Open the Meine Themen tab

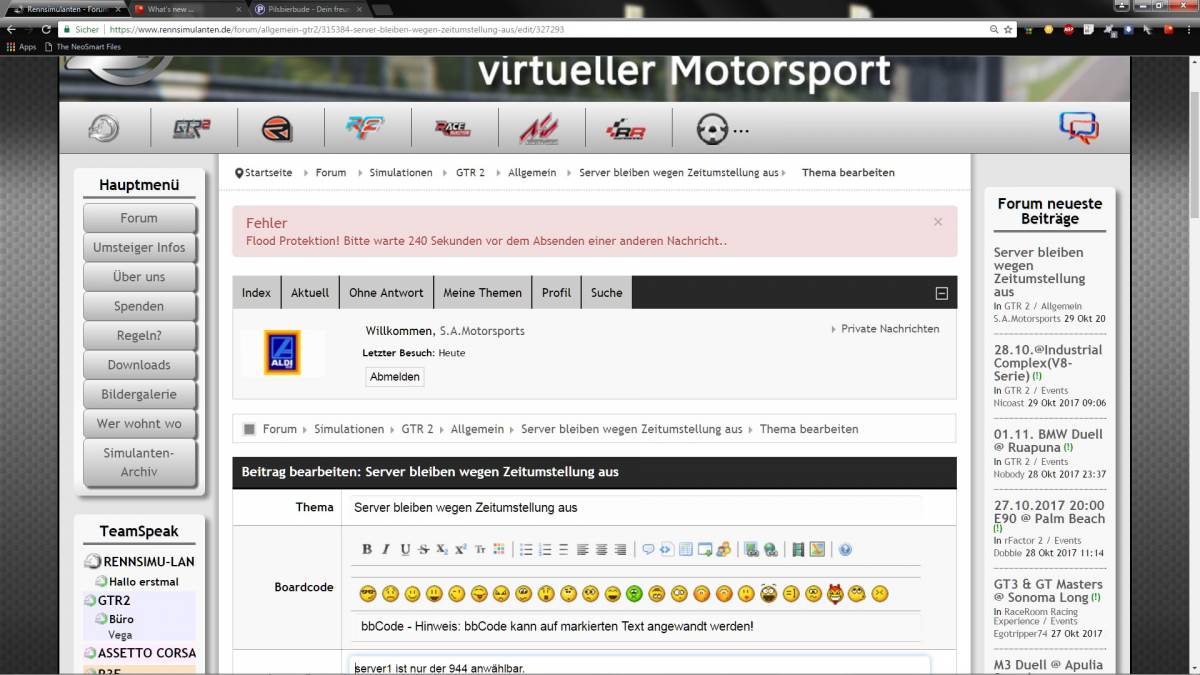pos(482,293)
